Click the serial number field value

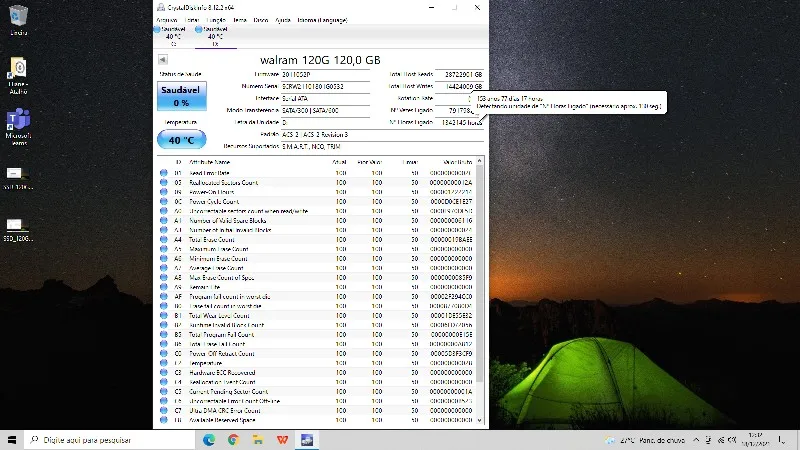326,87
